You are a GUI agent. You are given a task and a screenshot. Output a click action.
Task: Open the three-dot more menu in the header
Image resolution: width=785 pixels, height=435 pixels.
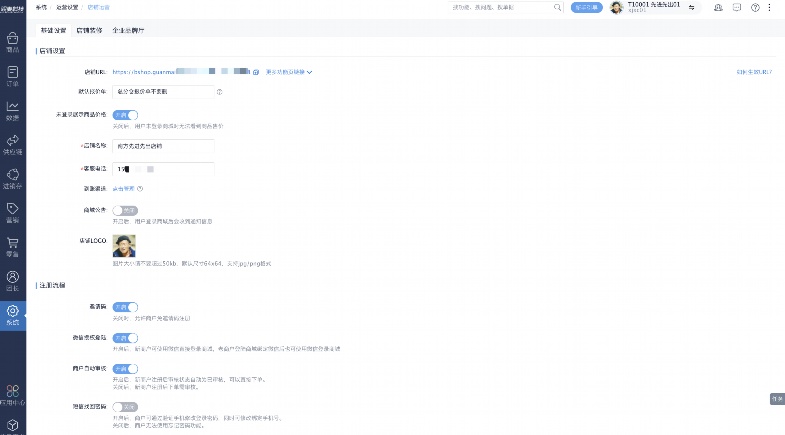(769, 8)
